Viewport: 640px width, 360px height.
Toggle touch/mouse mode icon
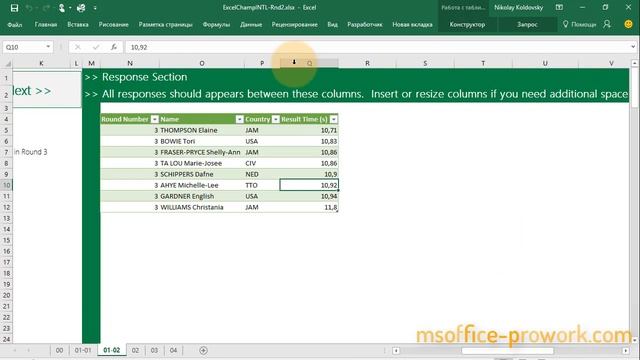coord(62,8)
